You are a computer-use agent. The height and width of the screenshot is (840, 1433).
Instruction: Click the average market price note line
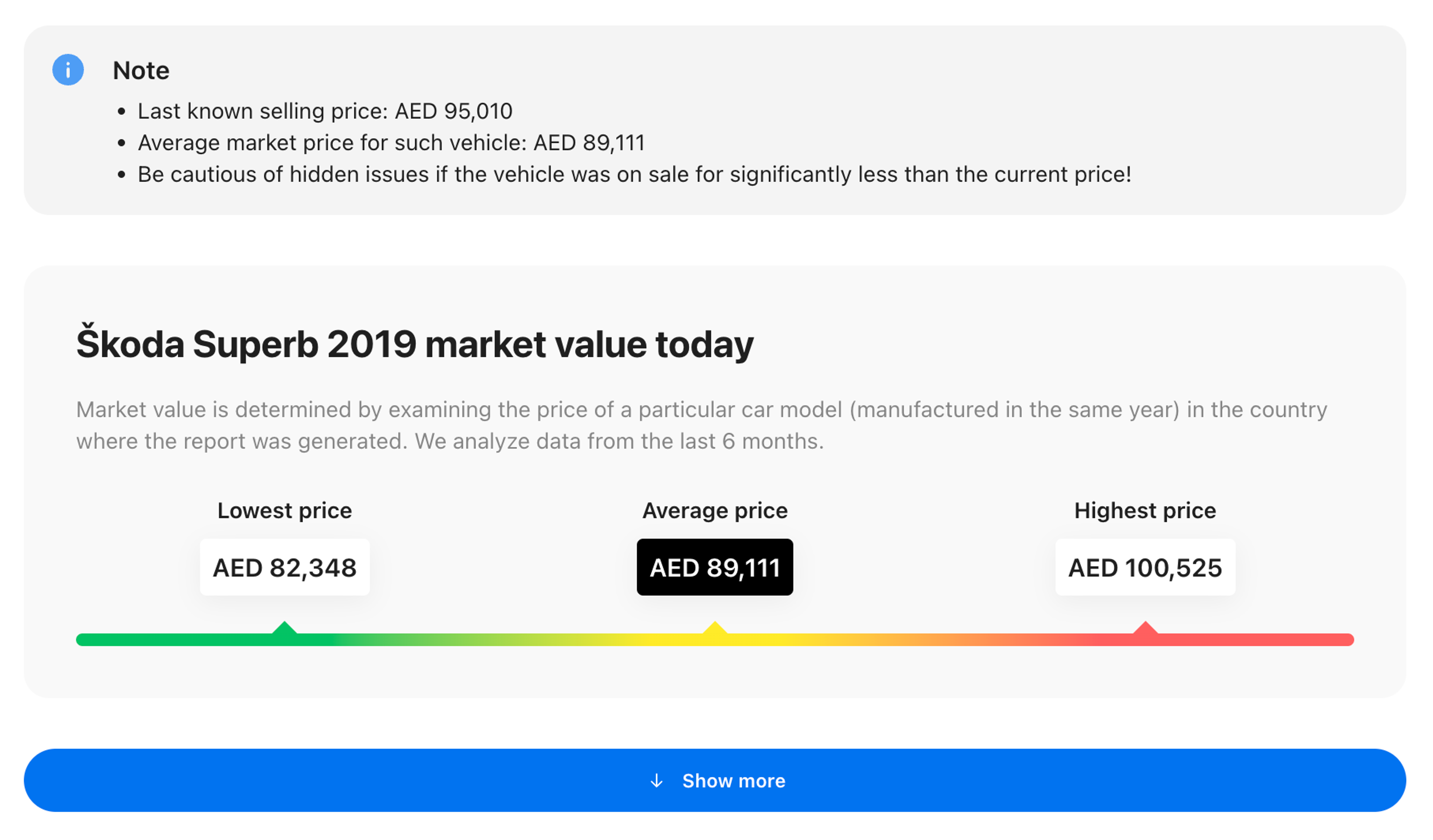(391, 142)
